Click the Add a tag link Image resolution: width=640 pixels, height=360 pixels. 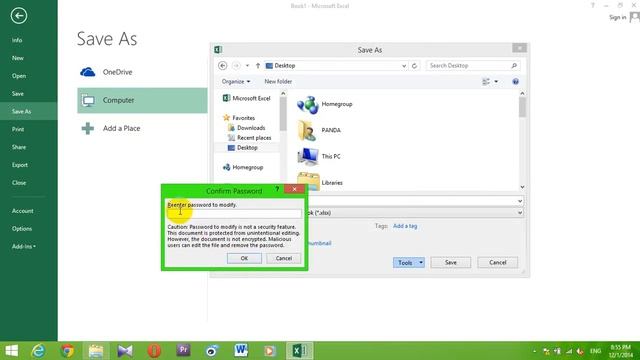[x=405, y=226]
